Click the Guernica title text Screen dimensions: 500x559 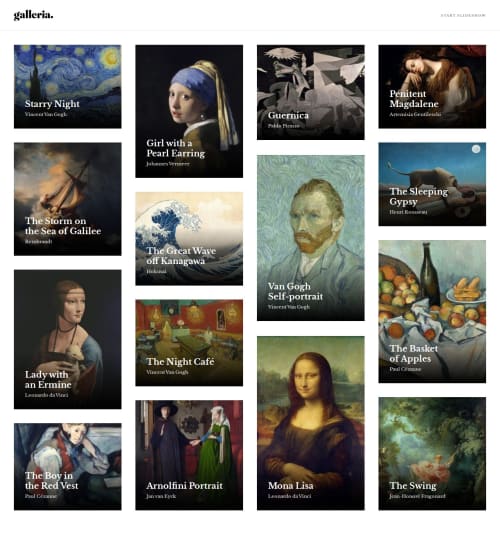point(288,115)
